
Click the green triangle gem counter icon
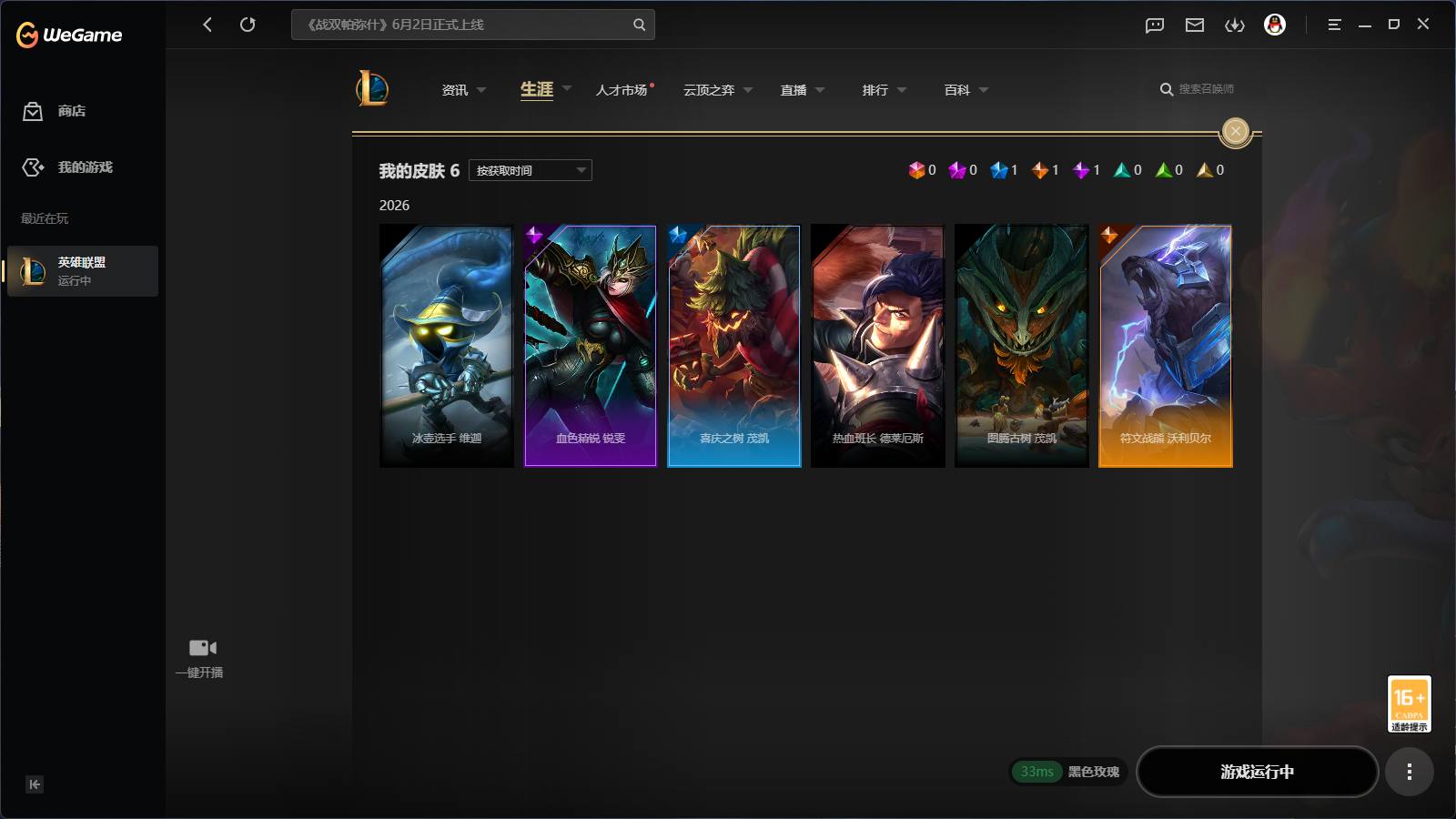(1163, 170)
